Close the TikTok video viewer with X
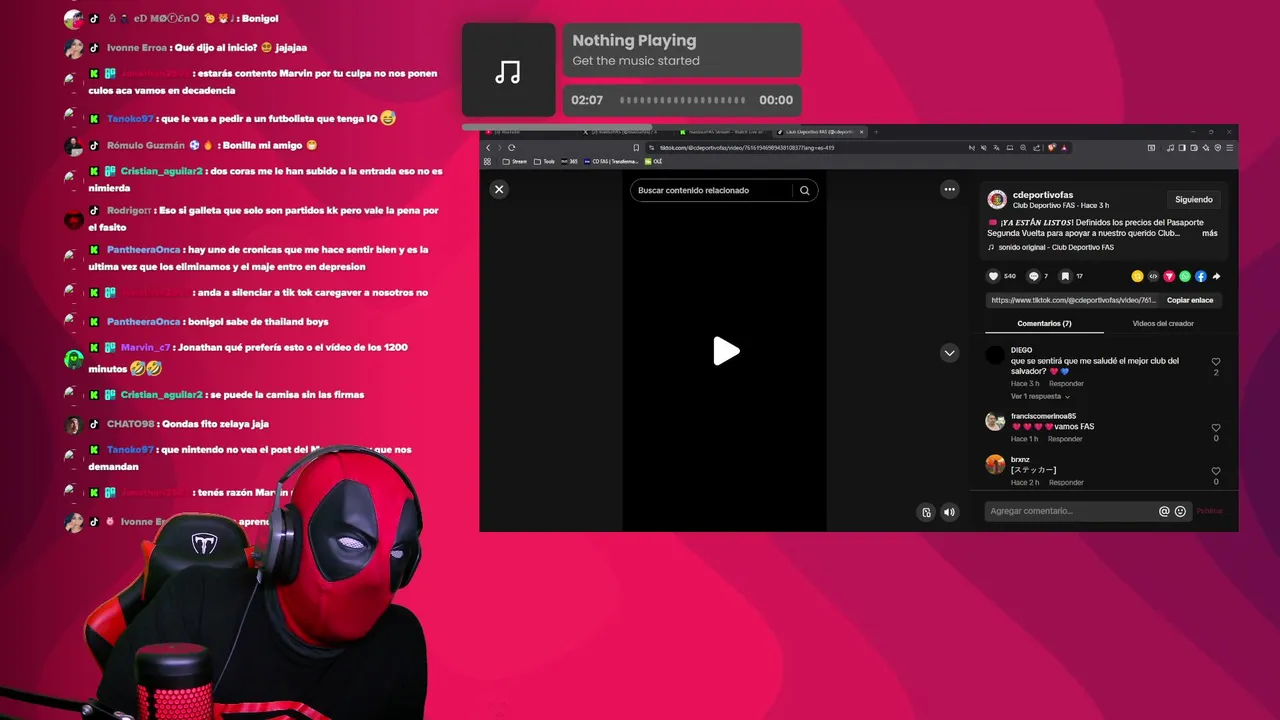Image resolution: width=1280 pixels, height=720 pixels. [499, 189]
